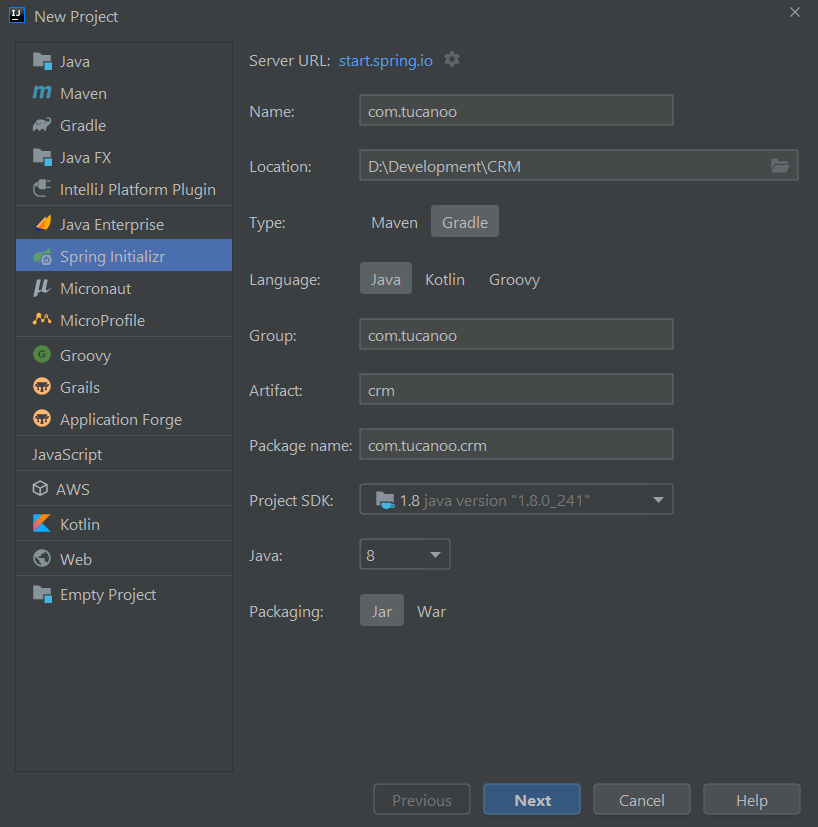Switch Packaging to War
Viewport: 818px width, 827px height.
point(431,611)
